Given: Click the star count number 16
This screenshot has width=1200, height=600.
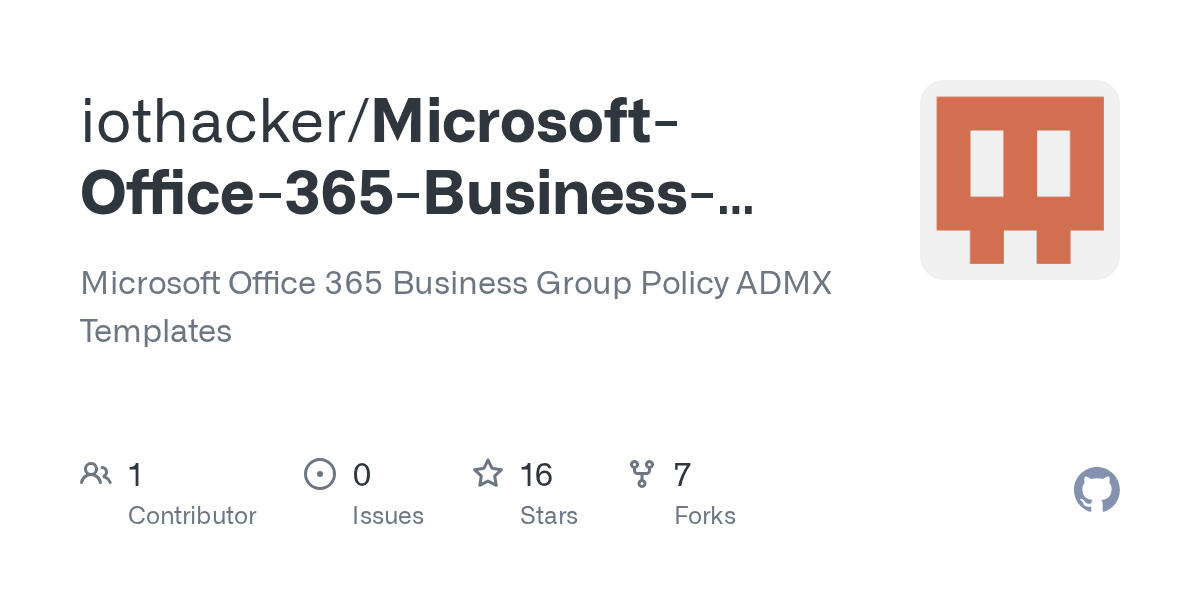Looking at the screenshot, I should (536, 474).
